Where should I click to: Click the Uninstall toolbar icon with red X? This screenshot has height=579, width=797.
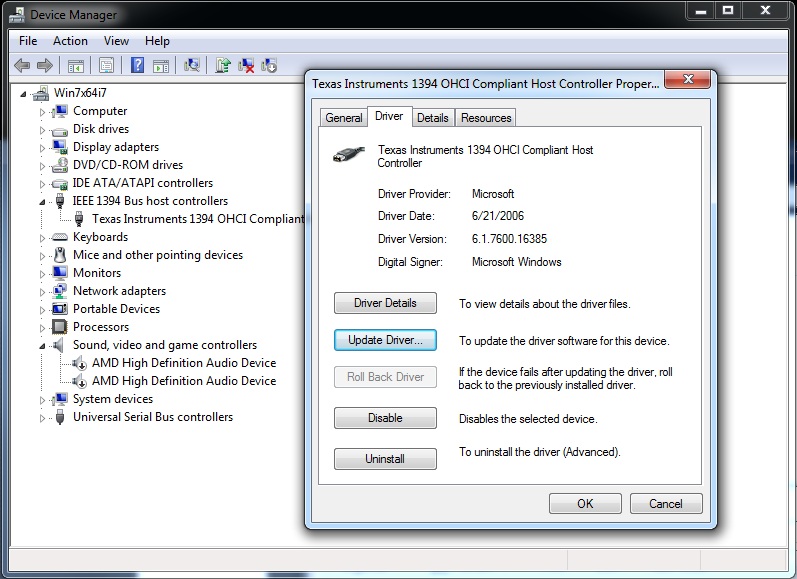click(246, 65)
